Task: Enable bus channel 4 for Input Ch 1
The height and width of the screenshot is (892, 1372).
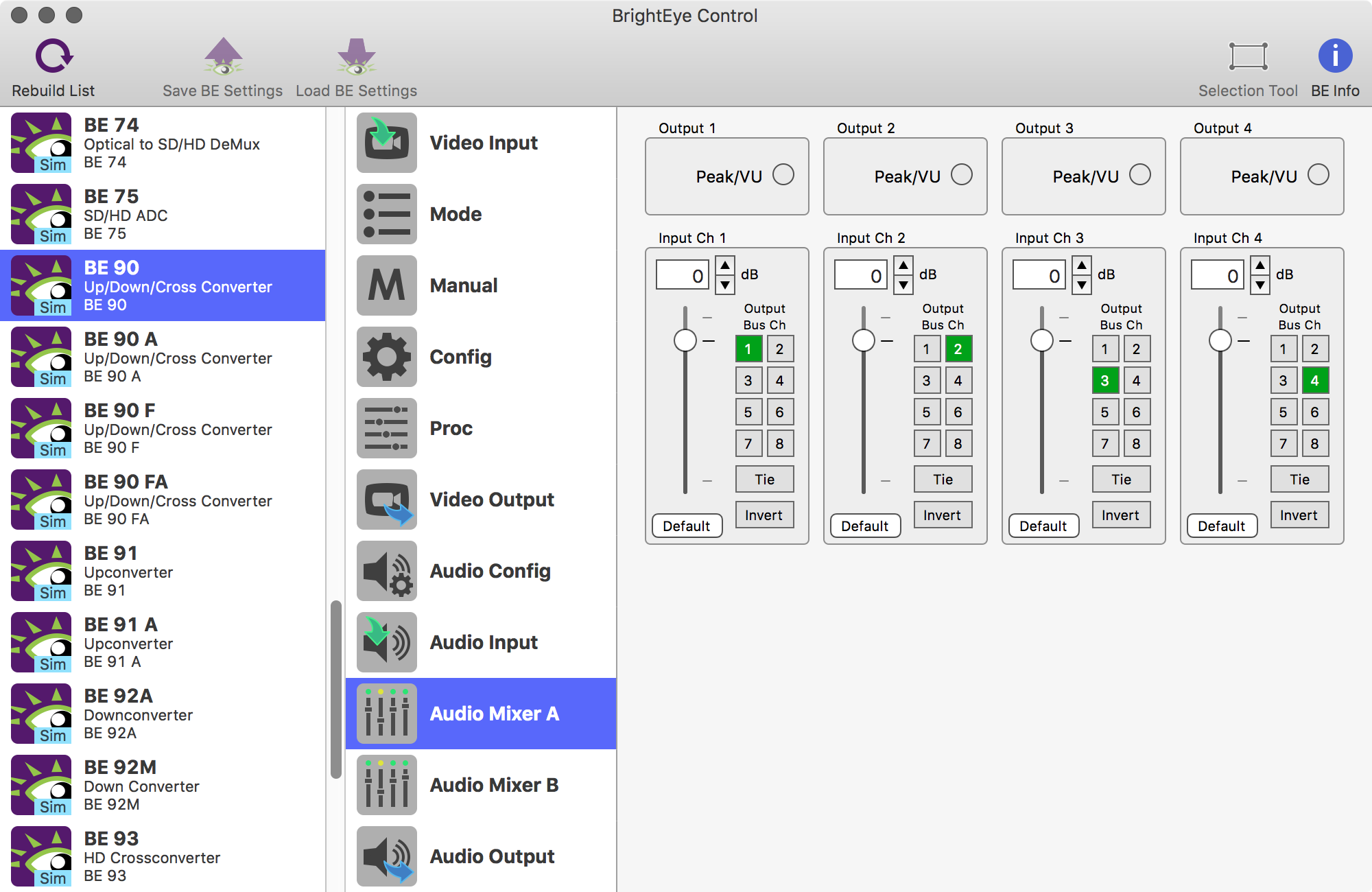Action: click(780, 380)
